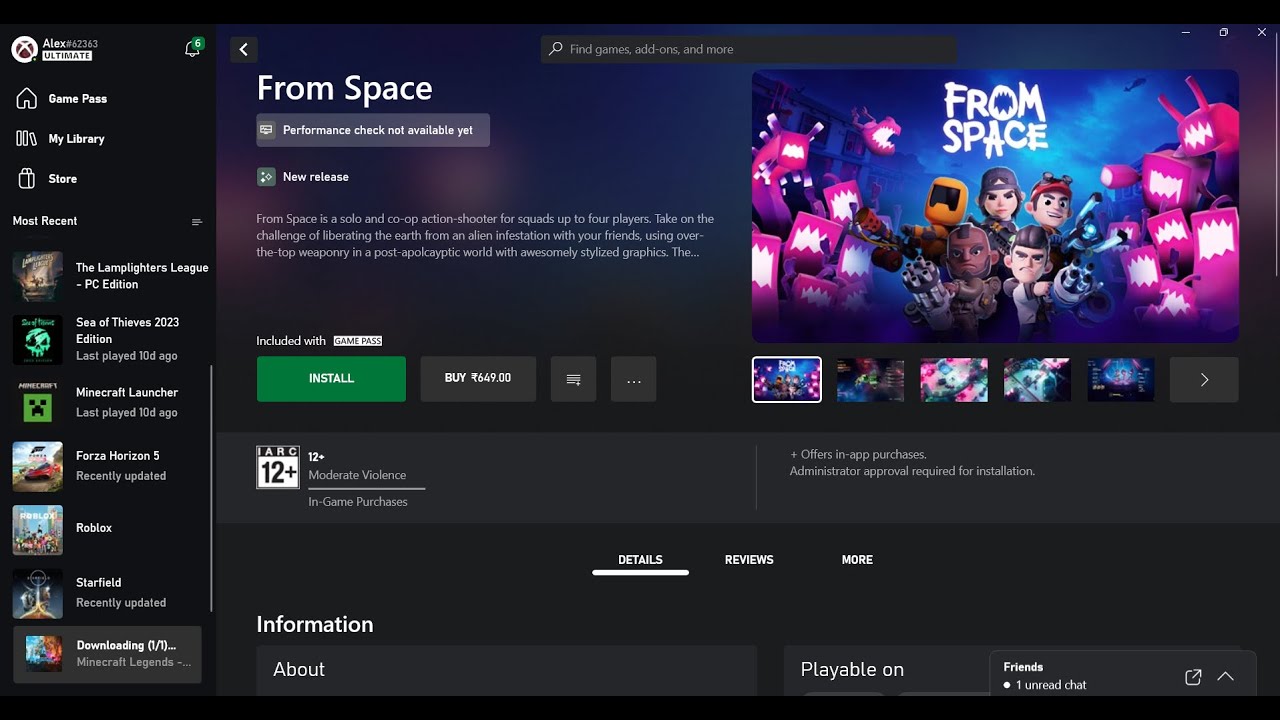Open Minecraft Launcher from recent list

point(109,402)
